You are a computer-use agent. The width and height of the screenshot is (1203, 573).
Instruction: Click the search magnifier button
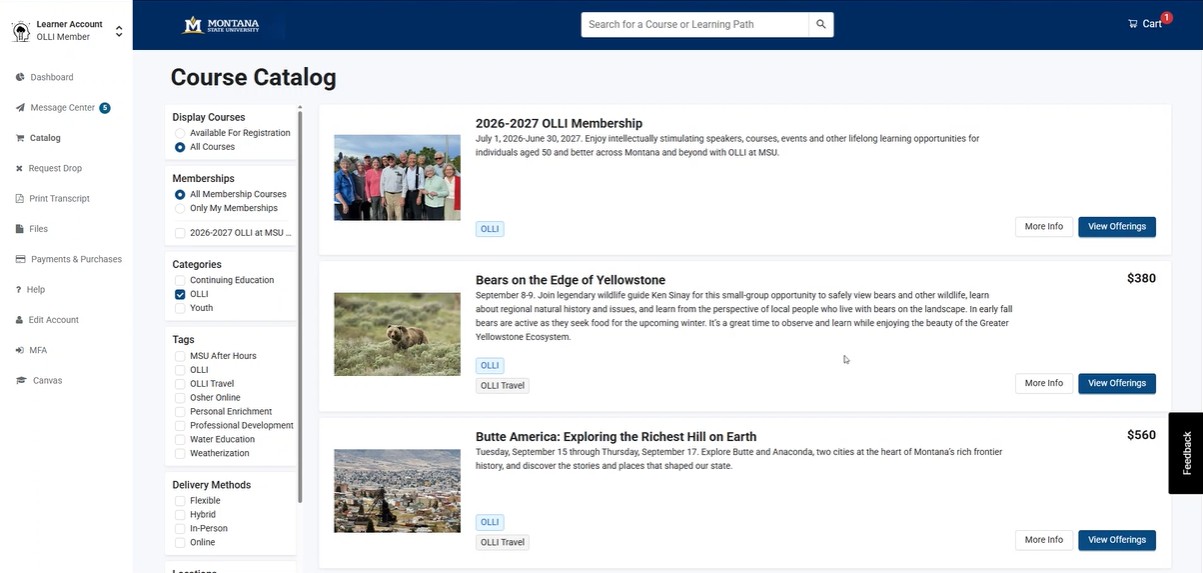(821, 24)
